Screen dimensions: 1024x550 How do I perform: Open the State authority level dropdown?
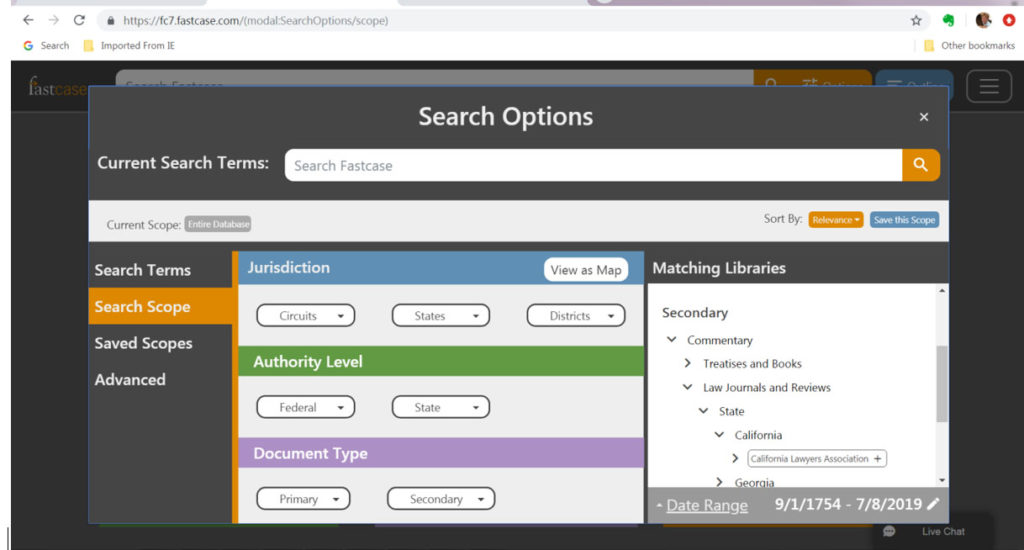(441, 407)
